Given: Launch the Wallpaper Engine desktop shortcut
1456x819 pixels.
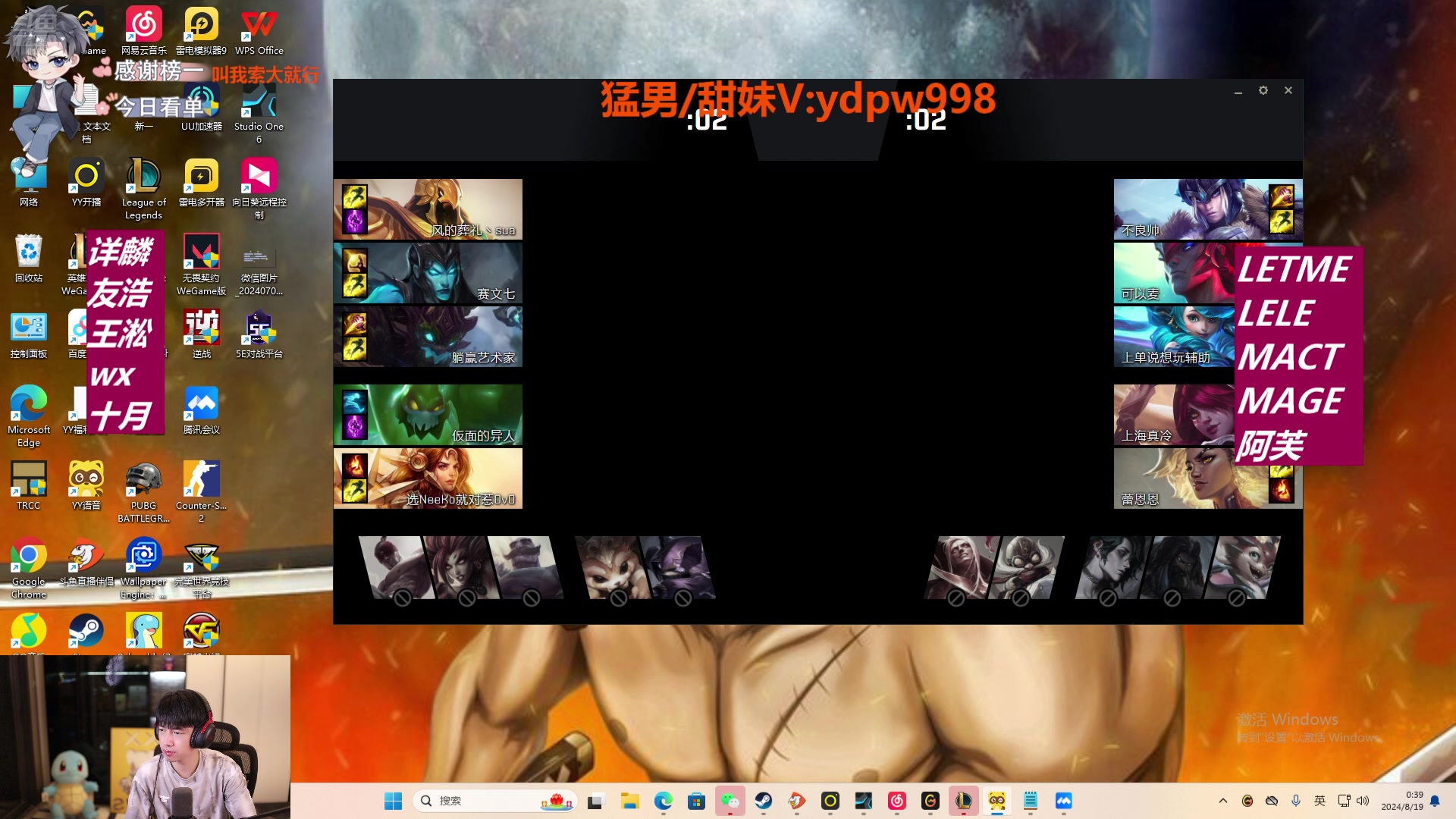Looking at the screenshot, I should (x=144, y=568).
